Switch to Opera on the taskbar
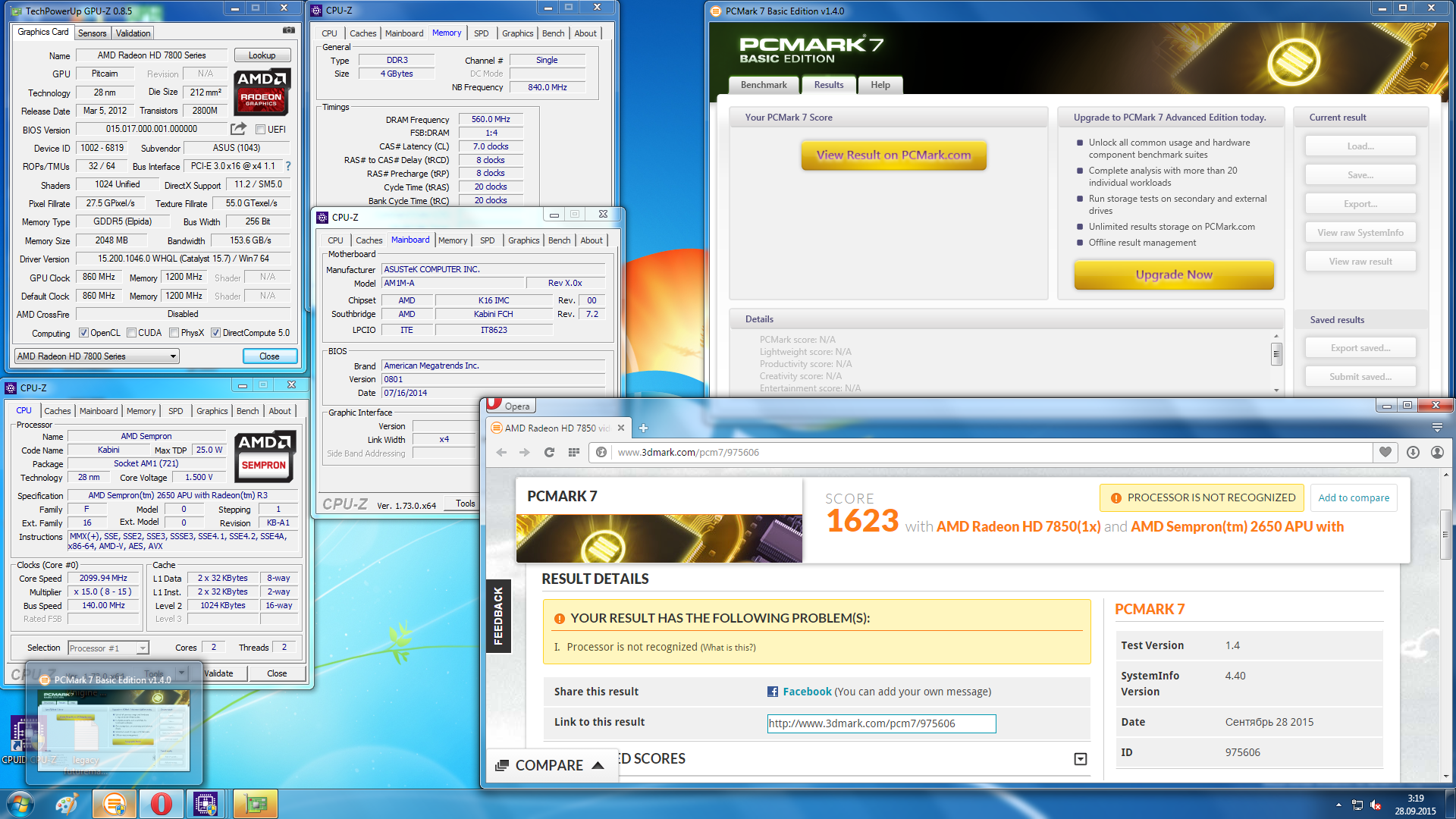This screenshot has width=1456, height=819. coord(161,804)
